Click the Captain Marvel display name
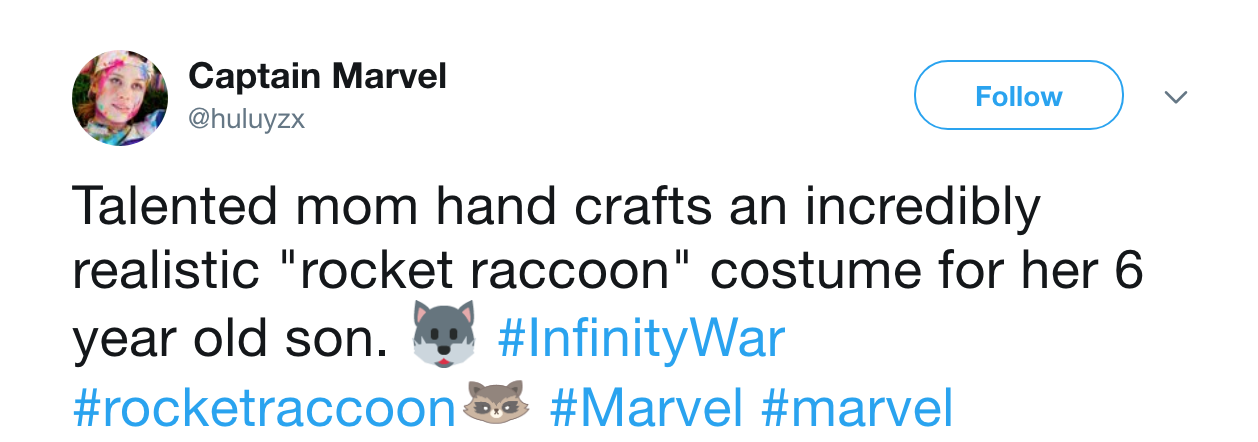1258x442 pixels. [x=317, y=76]
